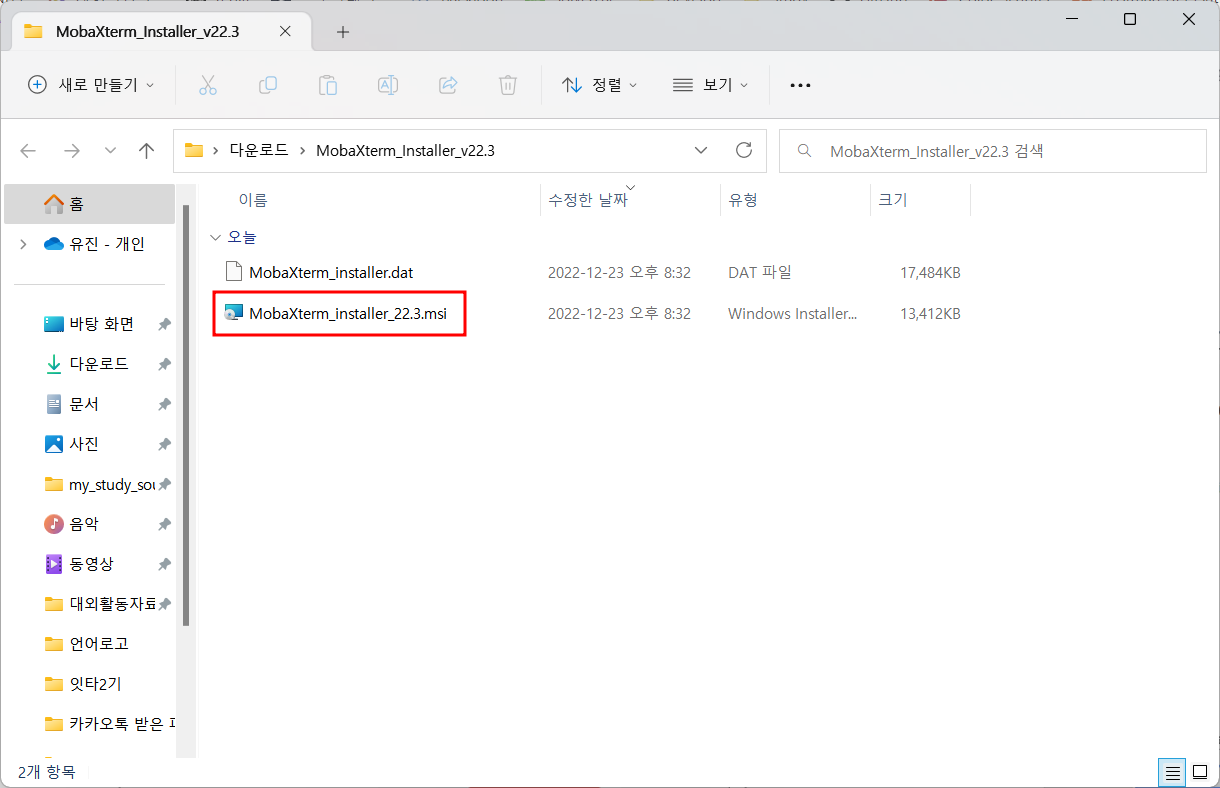Screen dimensions: 1220x788
Task: Sort by 크기 column header
Action: tap(892, 200)
